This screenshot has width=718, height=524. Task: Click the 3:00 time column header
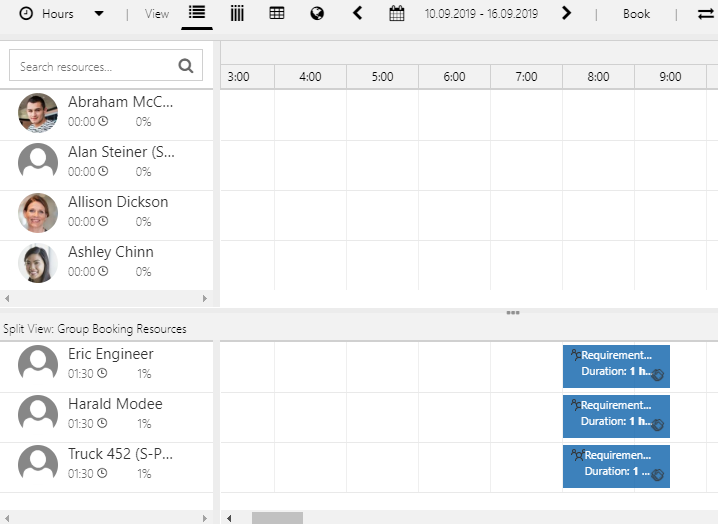pos(247,76)
